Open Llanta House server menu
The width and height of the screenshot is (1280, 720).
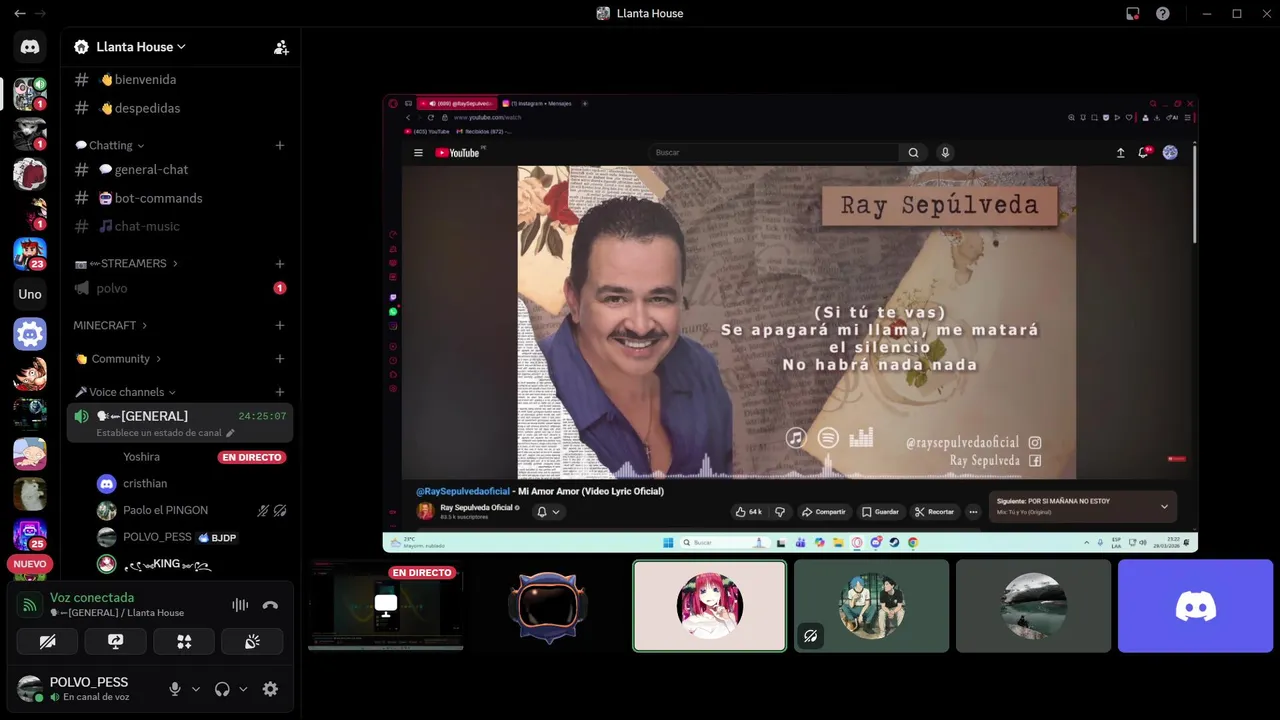[x=141, y=47]
